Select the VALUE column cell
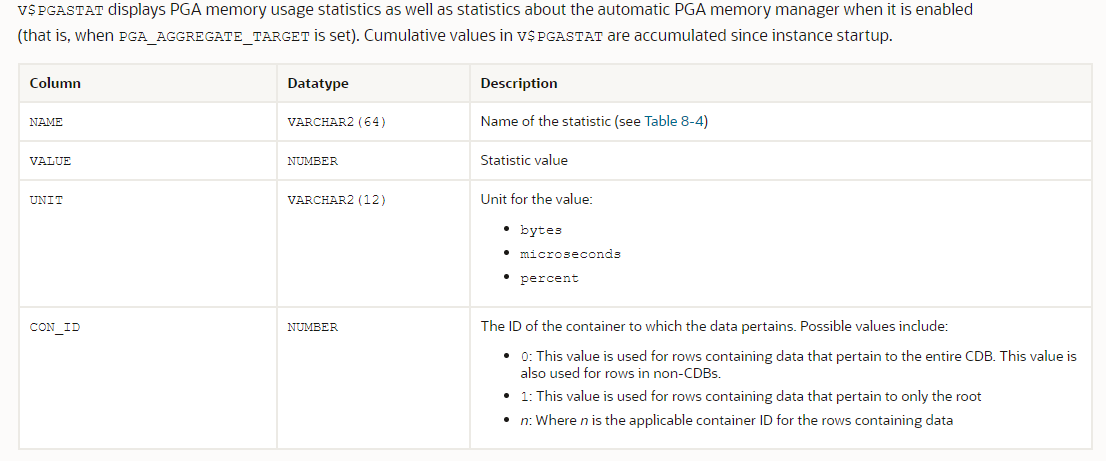 click(x=50, y=161)
